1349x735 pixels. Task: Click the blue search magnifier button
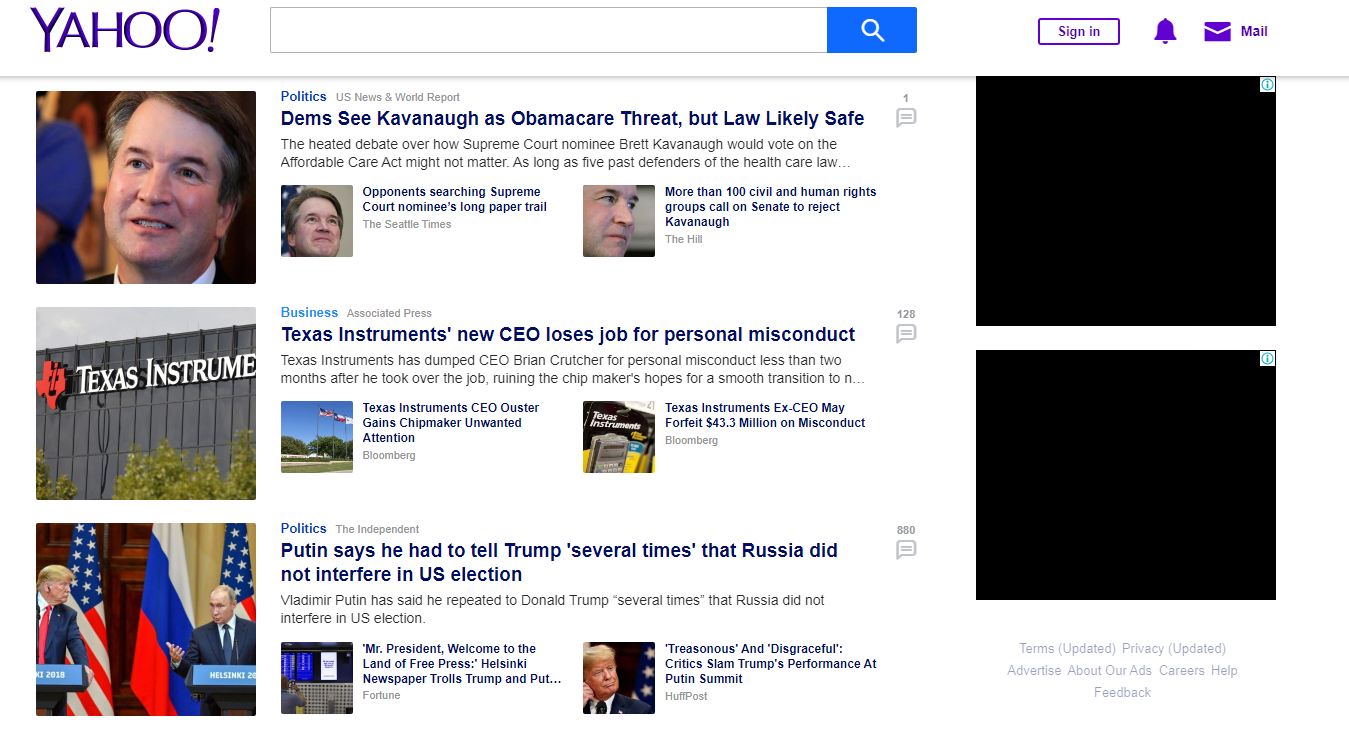pos(872,30)
